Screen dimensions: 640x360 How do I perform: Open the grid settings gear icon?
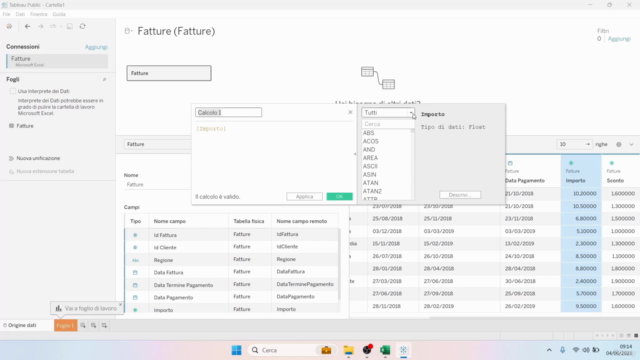click(619, 144)
